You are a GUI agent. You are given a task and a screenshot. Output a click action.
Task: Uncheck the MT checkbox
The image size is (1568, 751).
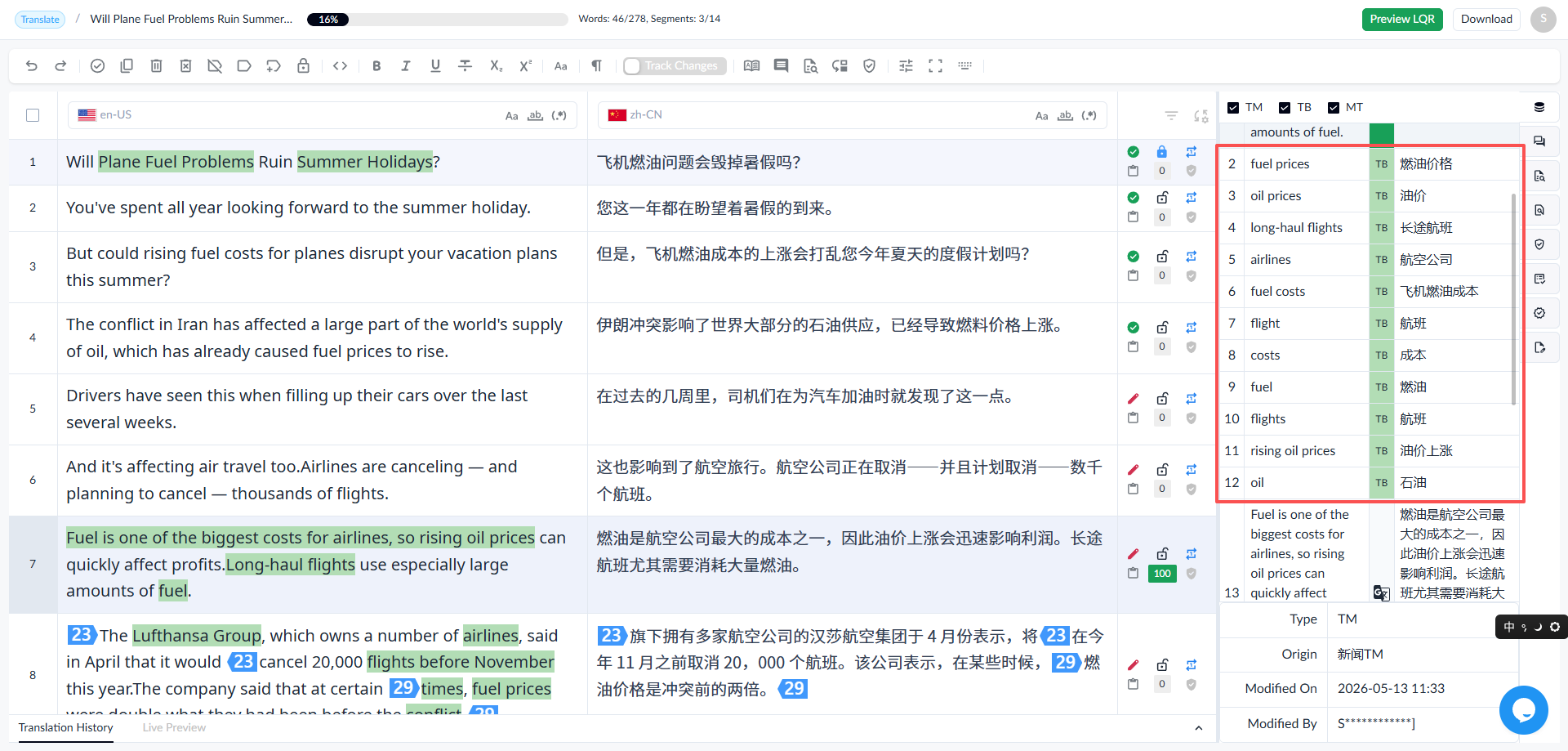point(1334,108)
